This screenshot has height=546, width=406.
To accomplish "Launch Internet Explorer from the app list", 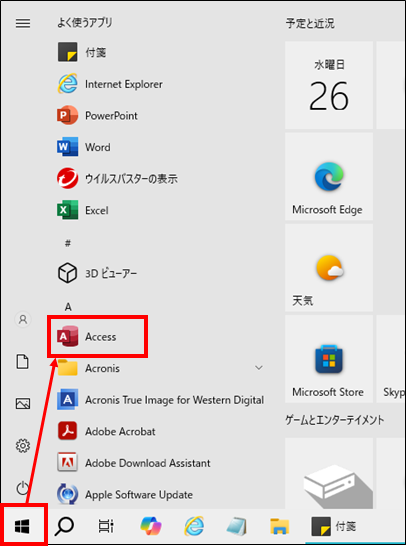I will [110, 84].
